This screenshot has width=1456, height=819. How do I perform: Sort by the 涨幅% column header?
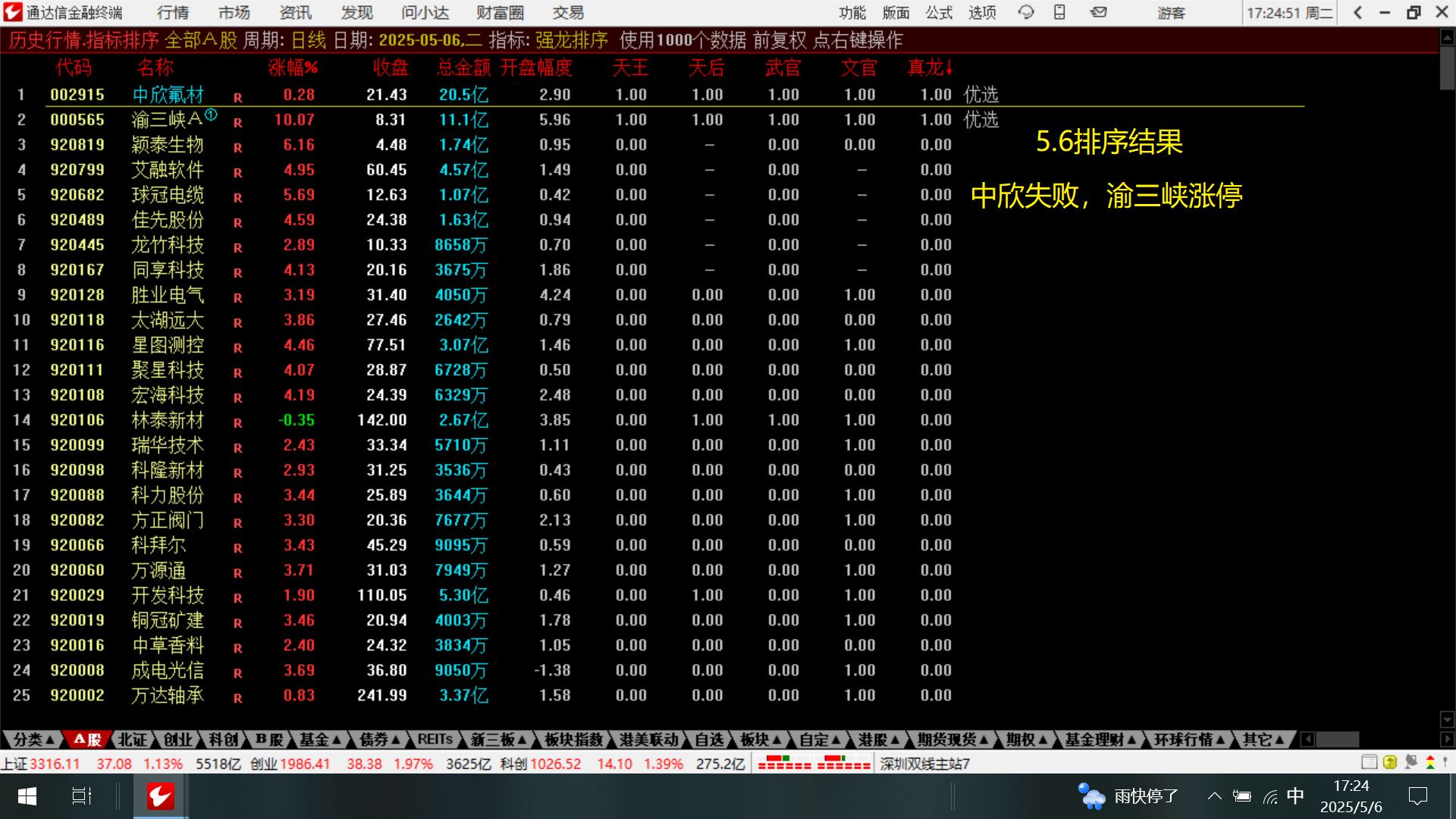coord(293,68)
